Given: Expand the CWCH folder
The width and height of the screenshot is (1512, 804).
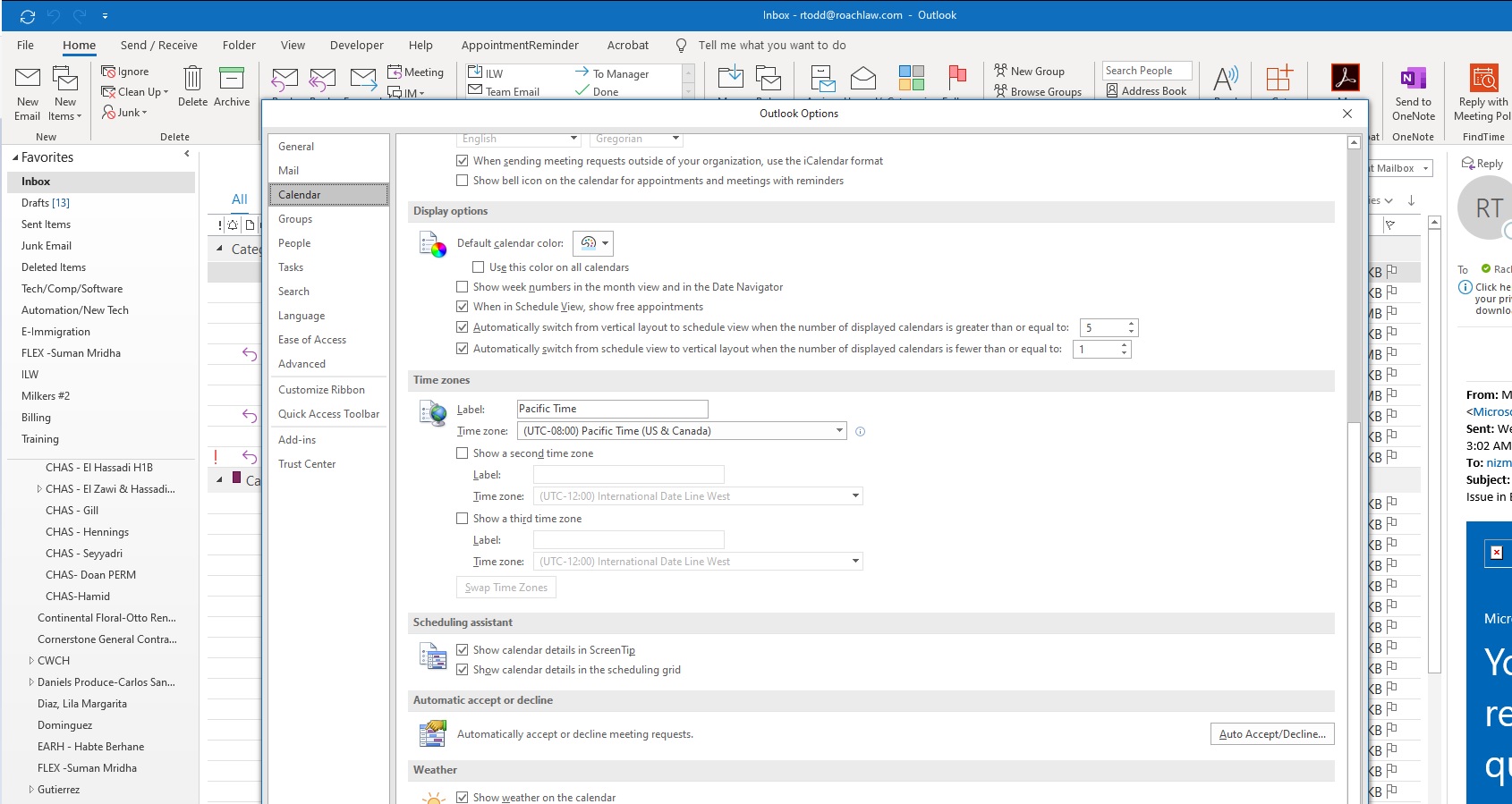Looking at the screenshot, I should (x=31, y=661).
